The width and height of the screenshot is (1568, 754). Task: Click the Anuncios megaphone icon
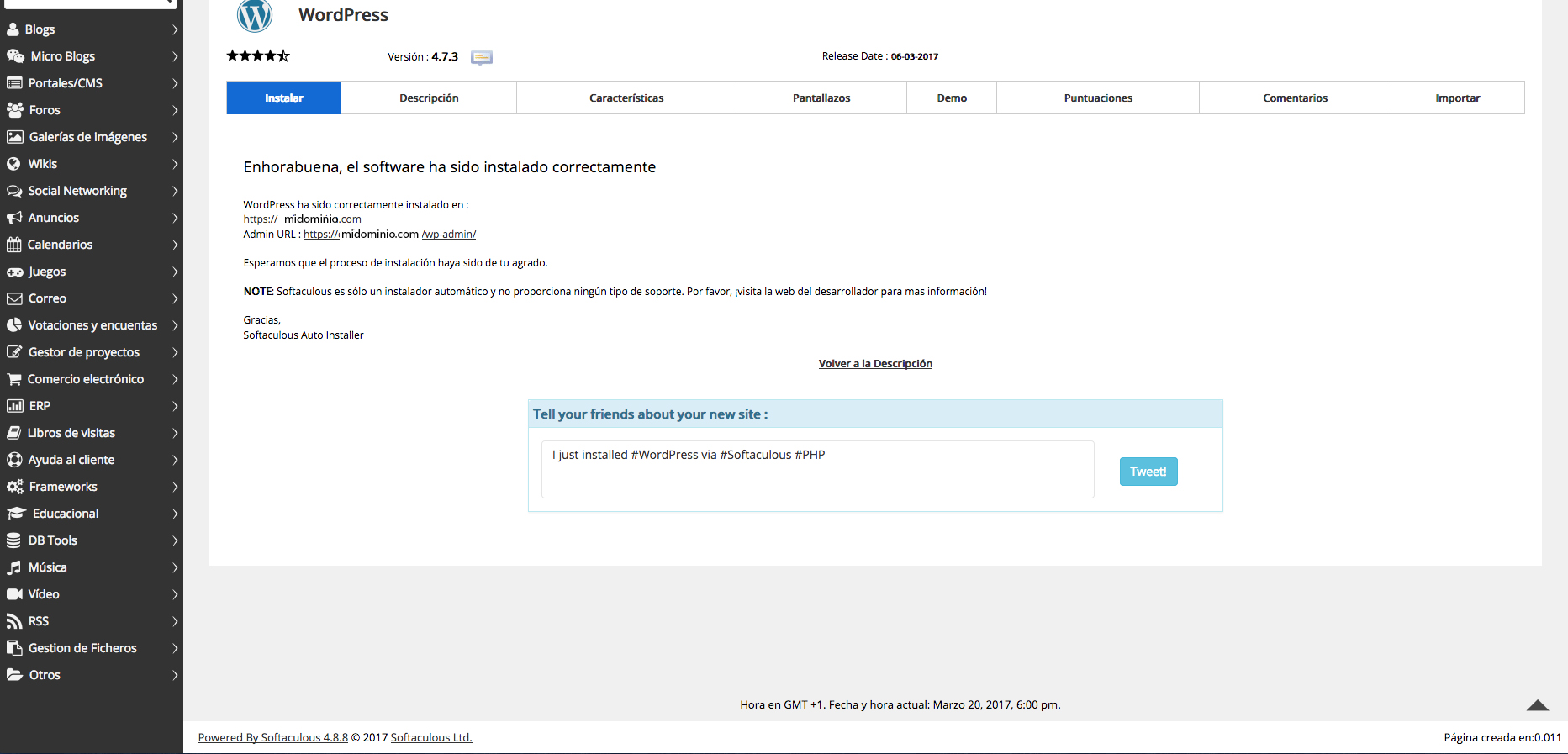(x=14, y=218)
